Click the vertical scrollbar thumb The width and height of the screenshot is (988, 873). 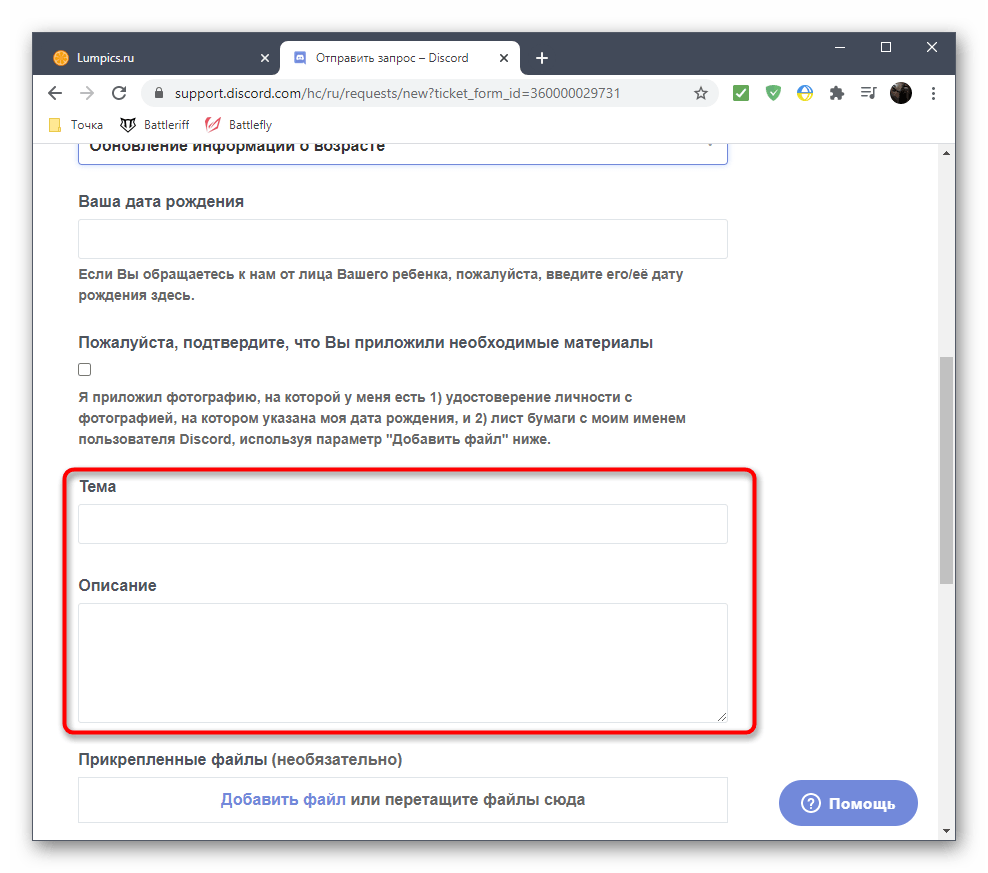click(946, 470)
